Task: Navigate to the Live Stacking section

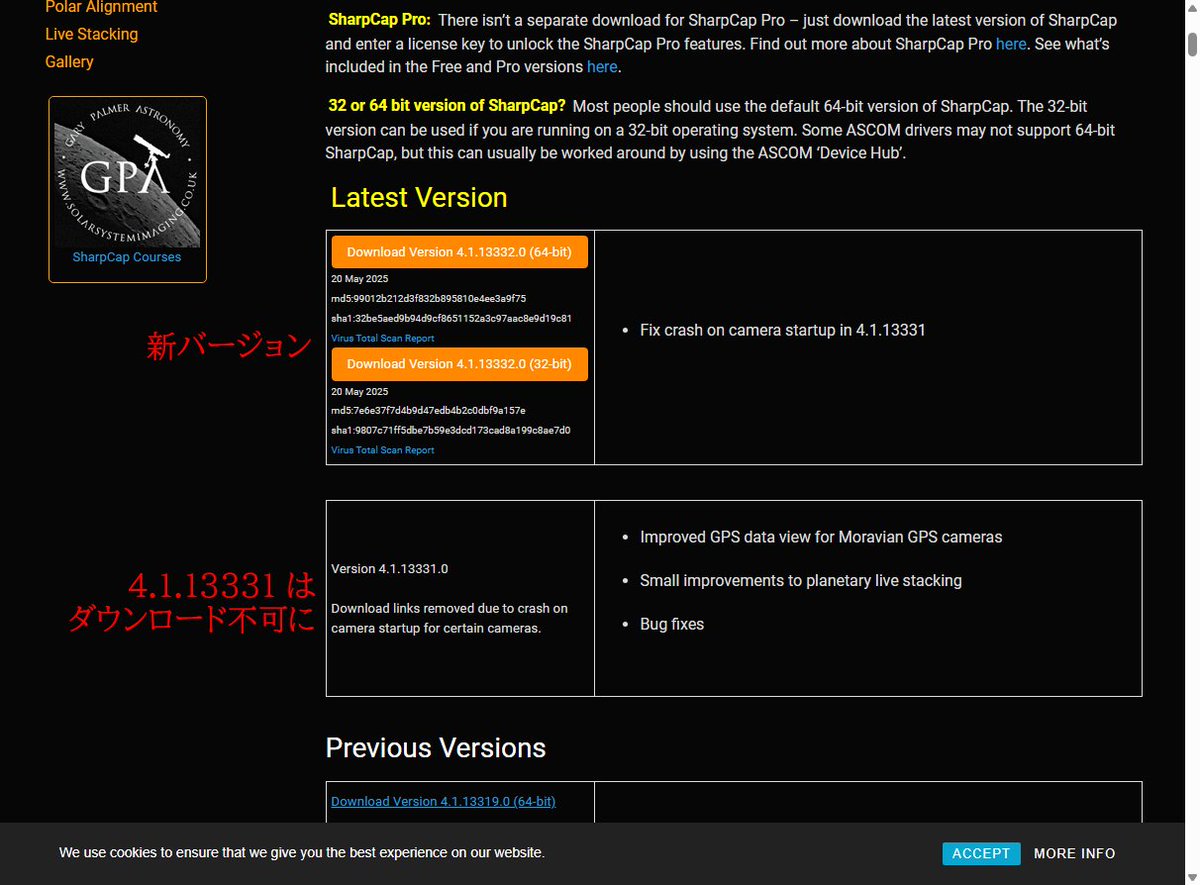Action: point(91,33)
